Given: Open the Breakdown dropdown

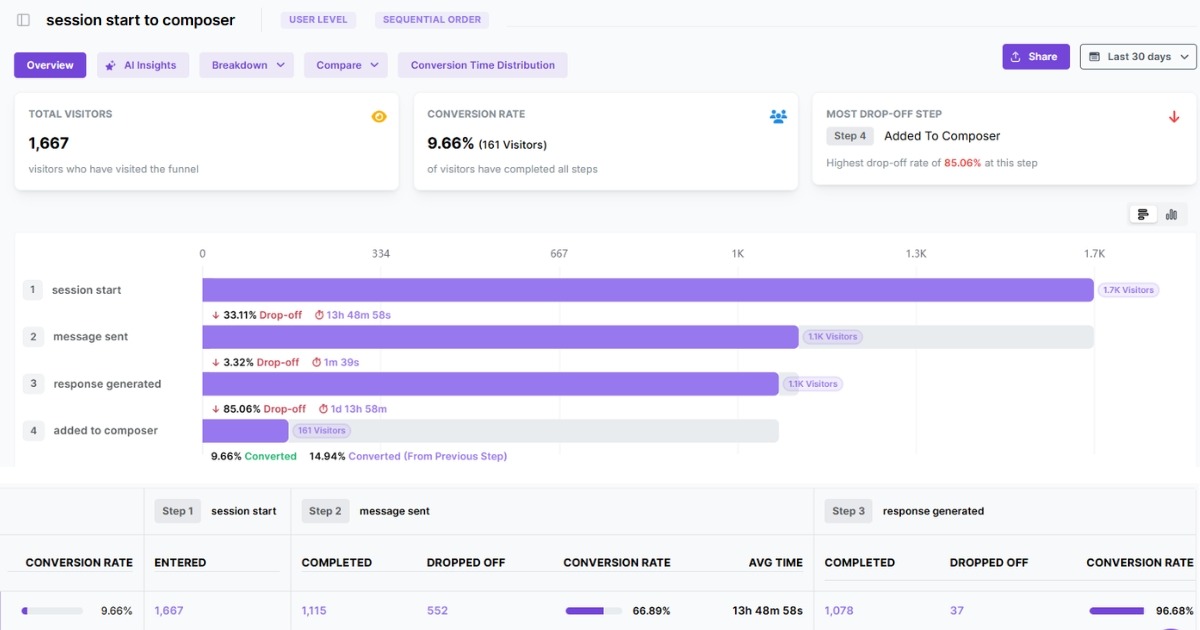Looking at the screenshot, I should click(x=246, y=64).
